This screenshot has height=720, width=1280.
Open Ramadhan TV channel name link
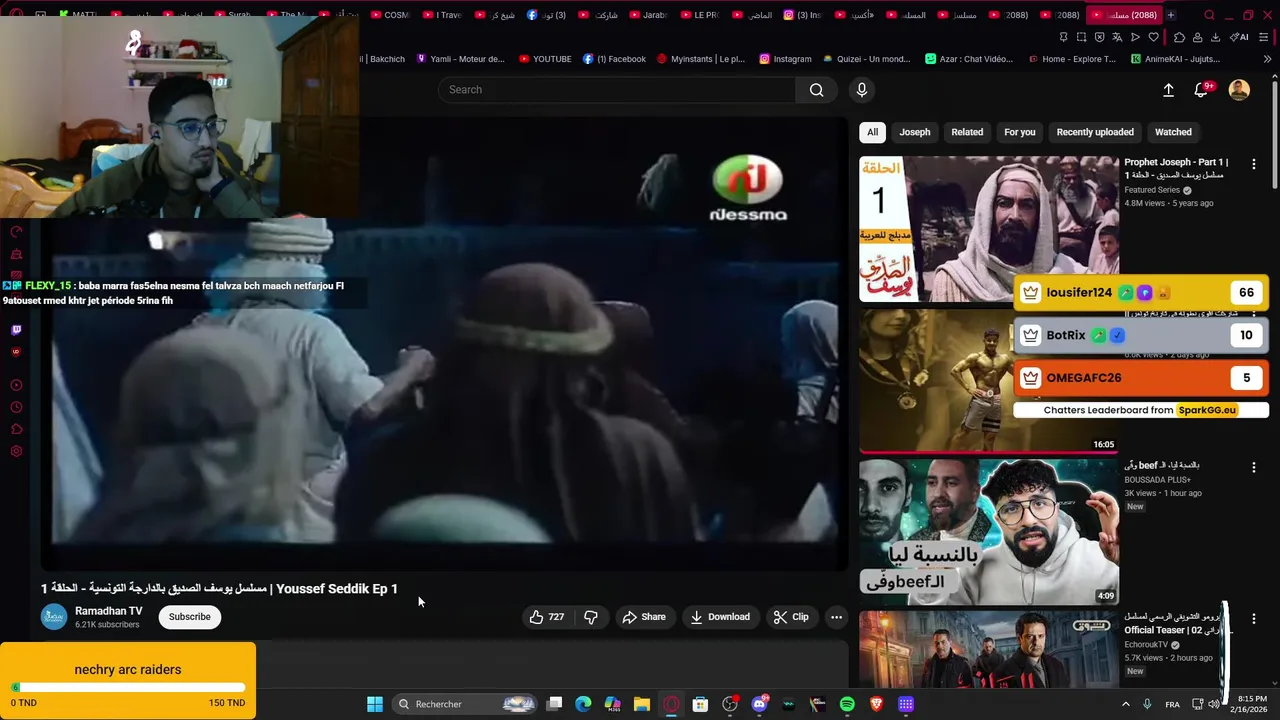[x=109, y=611]
